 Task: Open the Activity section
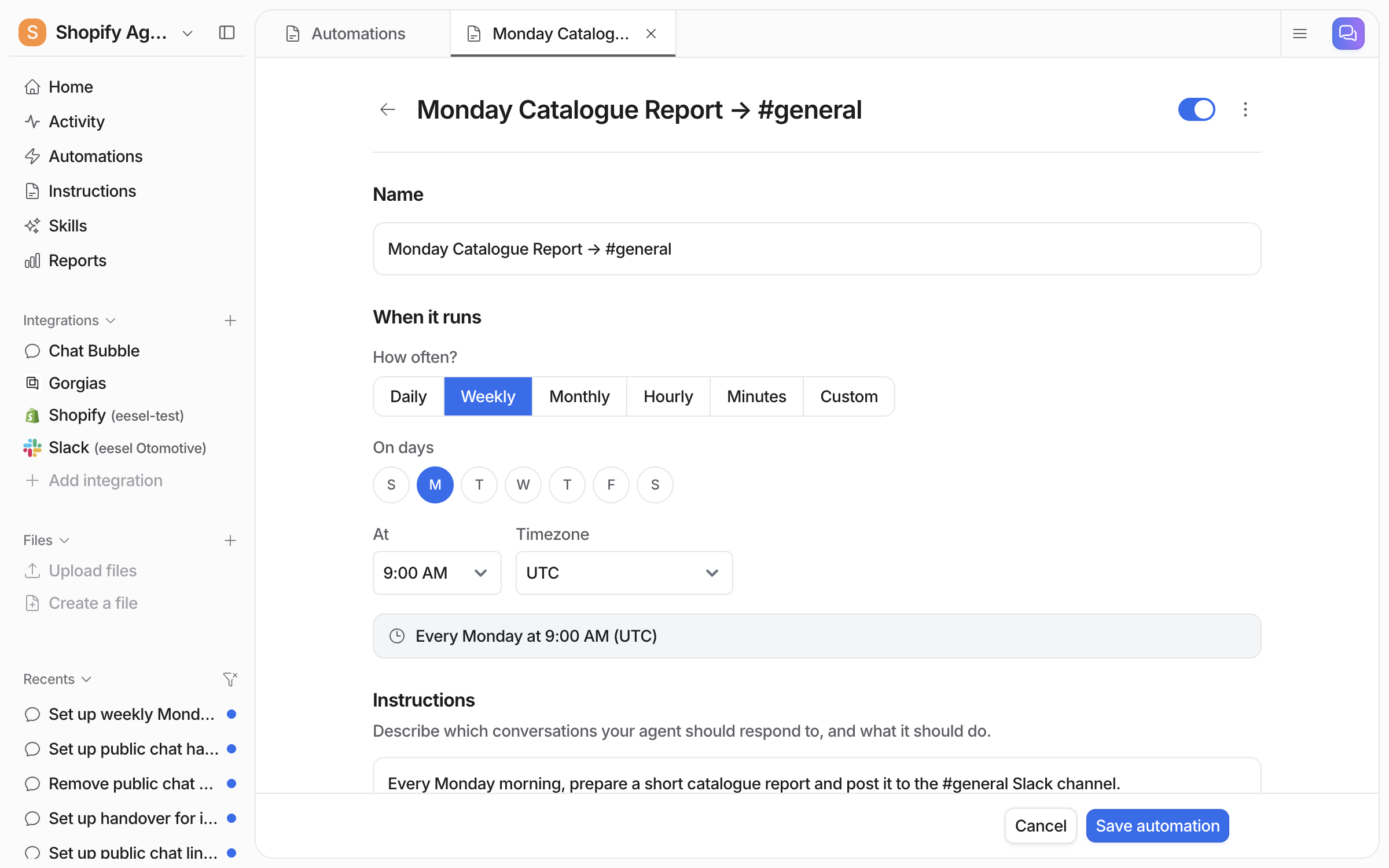click(76, 122)
